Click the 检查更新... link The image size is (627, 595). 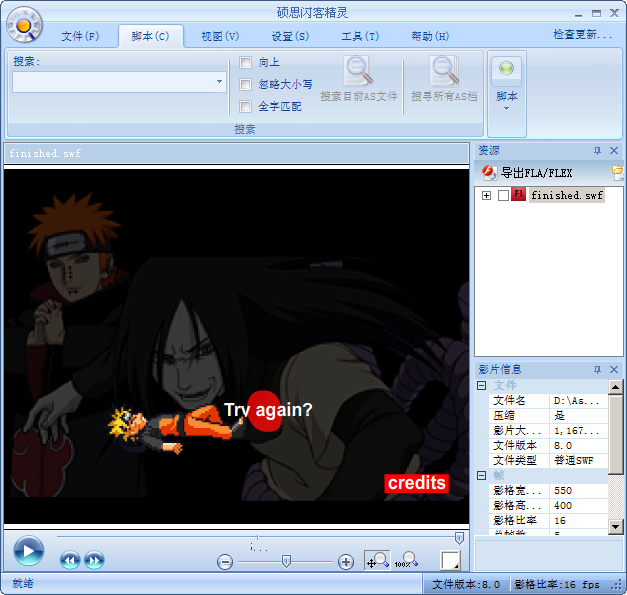click(x=583, y=34)
